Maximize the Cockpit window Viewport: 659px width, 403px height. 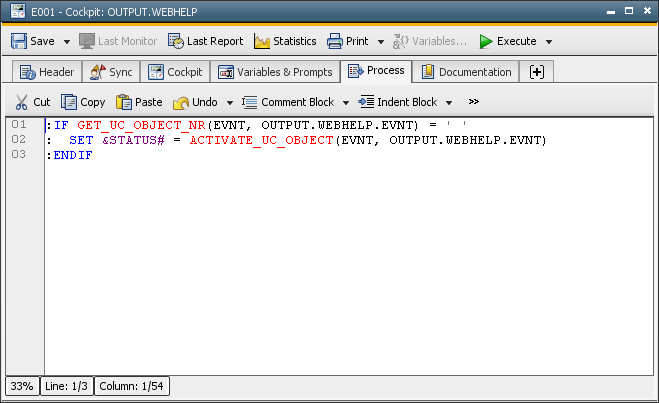pos(629,11)
